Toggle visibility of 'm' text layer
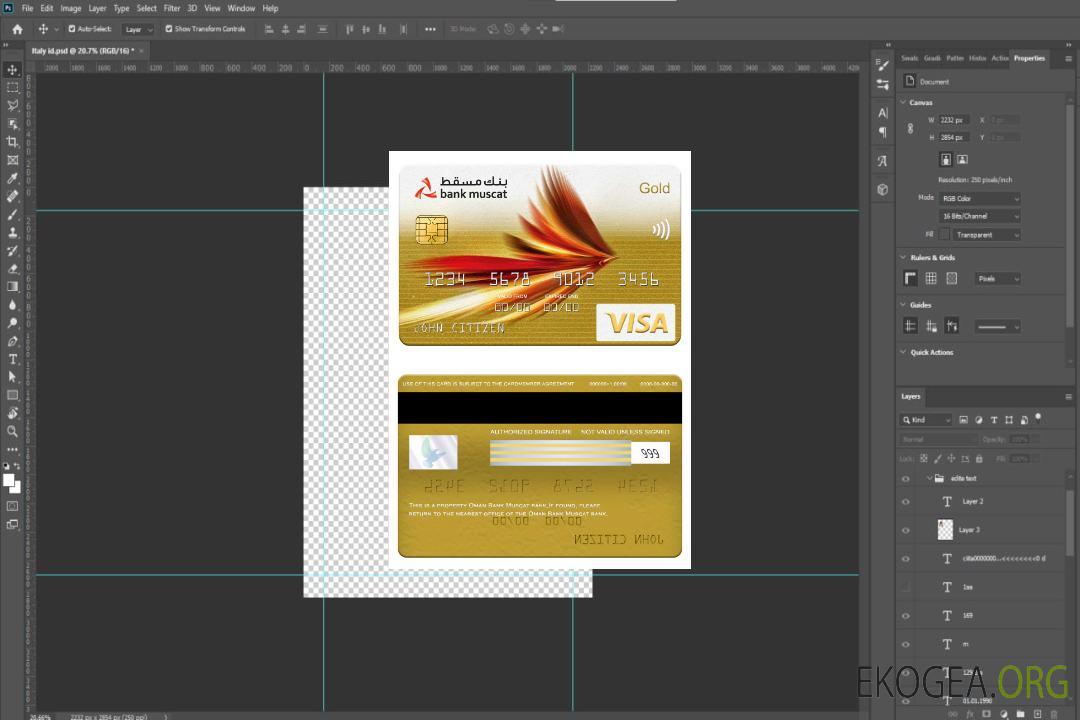The height and width of the screenshot is (720, 1080). (906, 645)
